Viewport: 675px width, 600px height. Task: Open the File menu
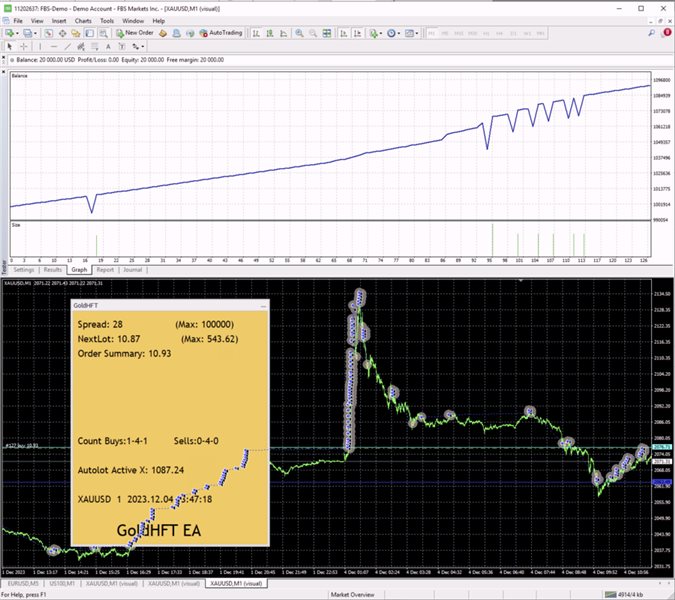(x=18, y=21)
